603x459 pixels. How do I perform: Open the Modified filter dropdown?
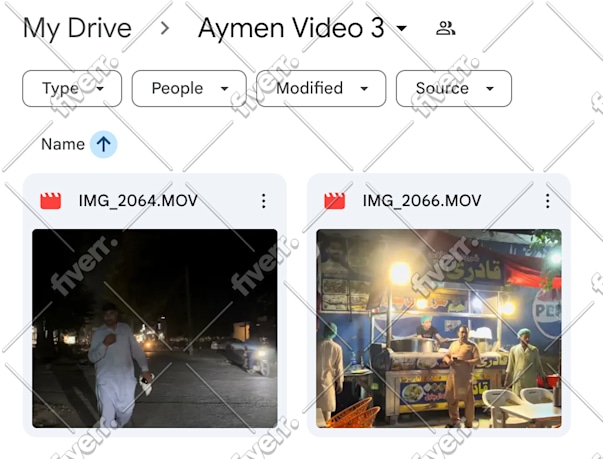(x=321, y=88)
